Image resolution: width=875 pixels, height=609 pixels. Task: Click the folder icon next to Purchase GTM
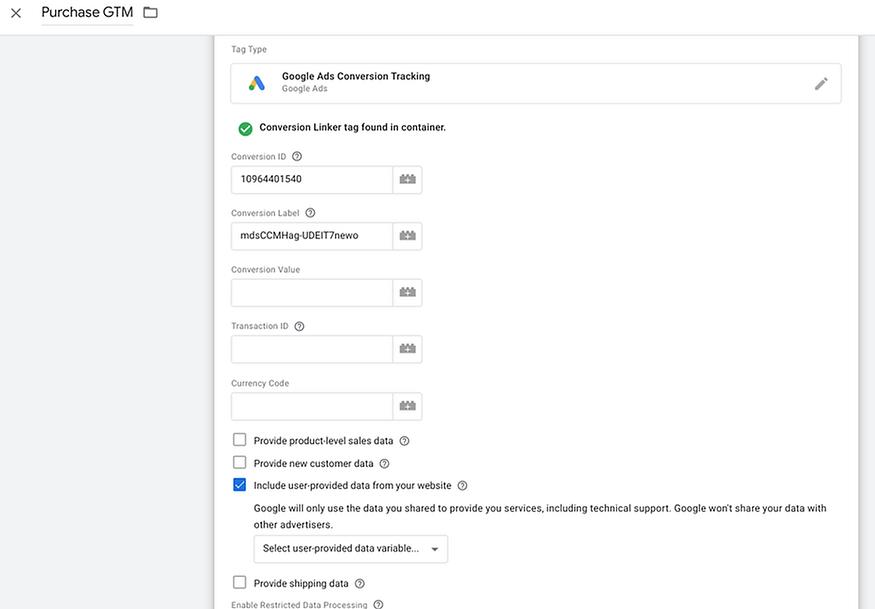point(150,12)
